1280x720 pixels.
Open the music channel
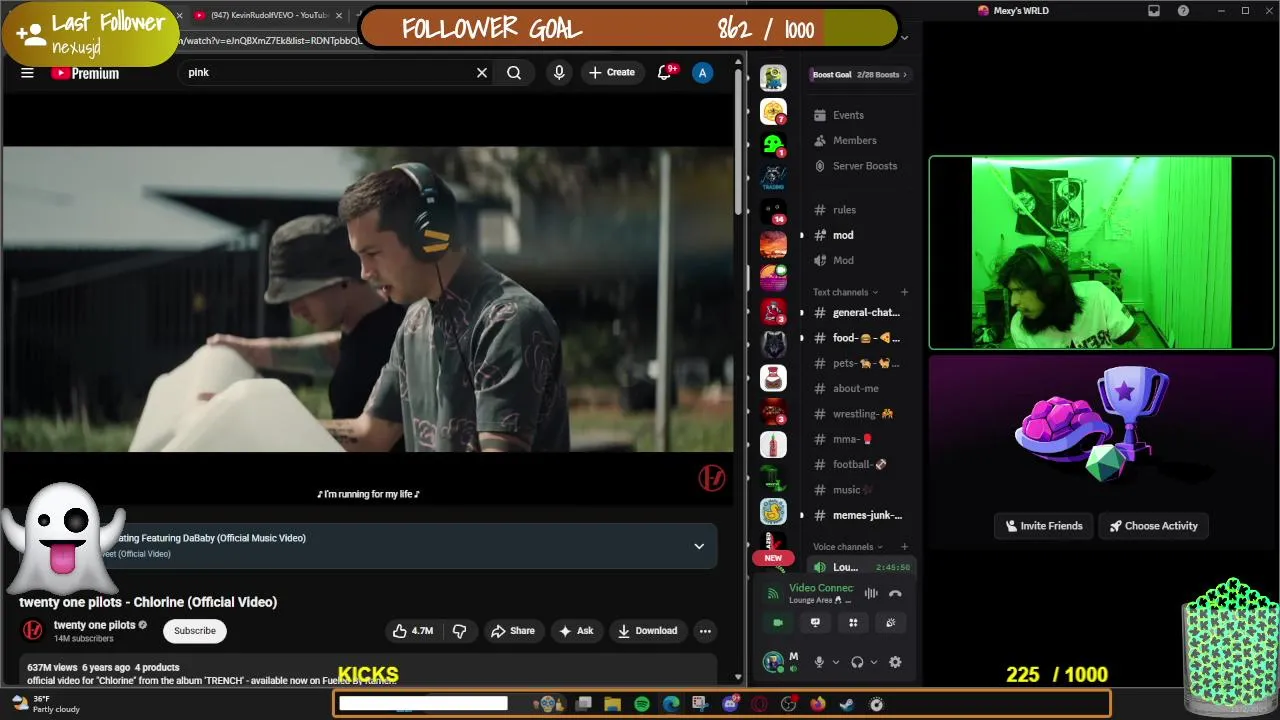852,490
